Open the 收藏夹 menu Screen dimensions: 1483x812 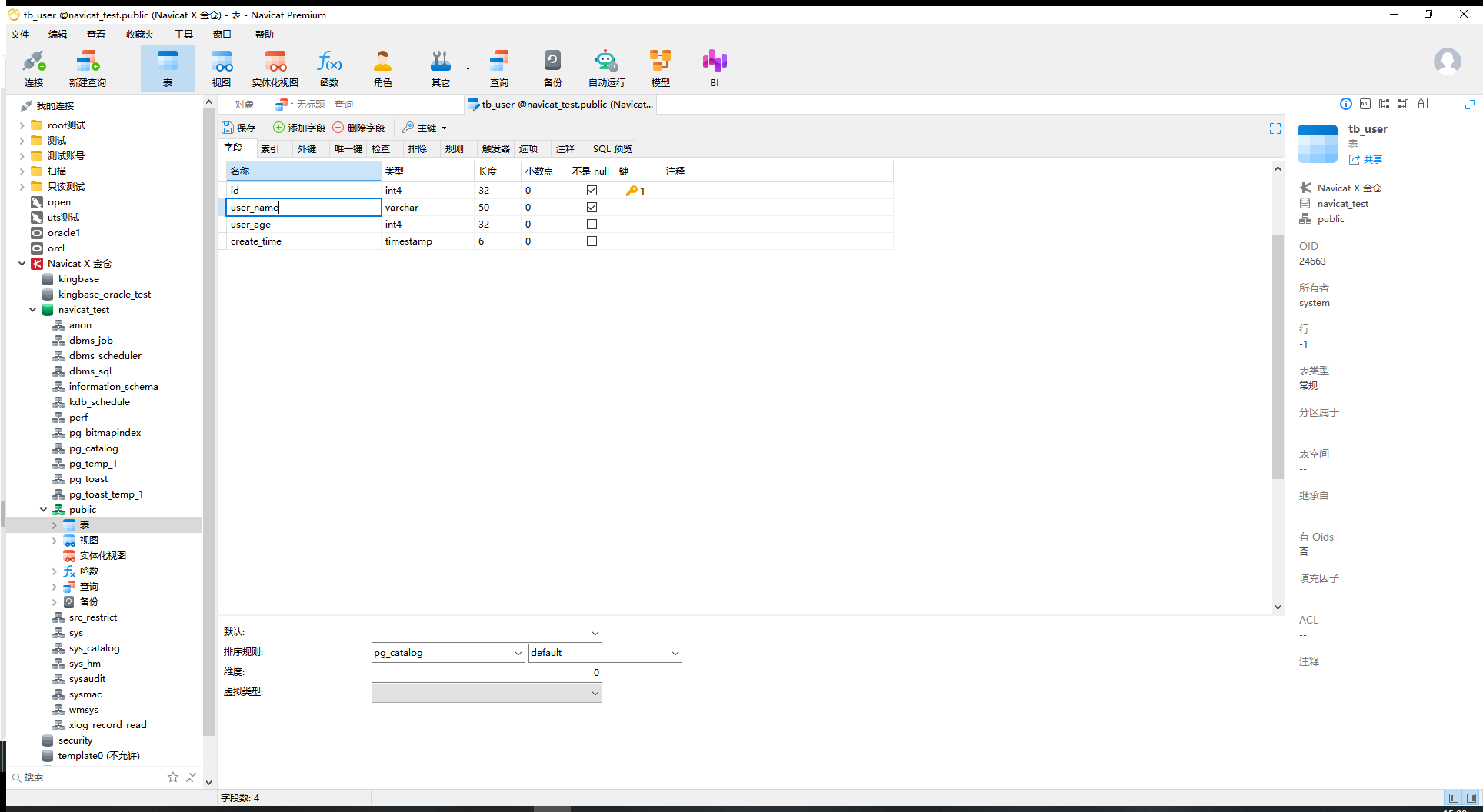[140, 35]
